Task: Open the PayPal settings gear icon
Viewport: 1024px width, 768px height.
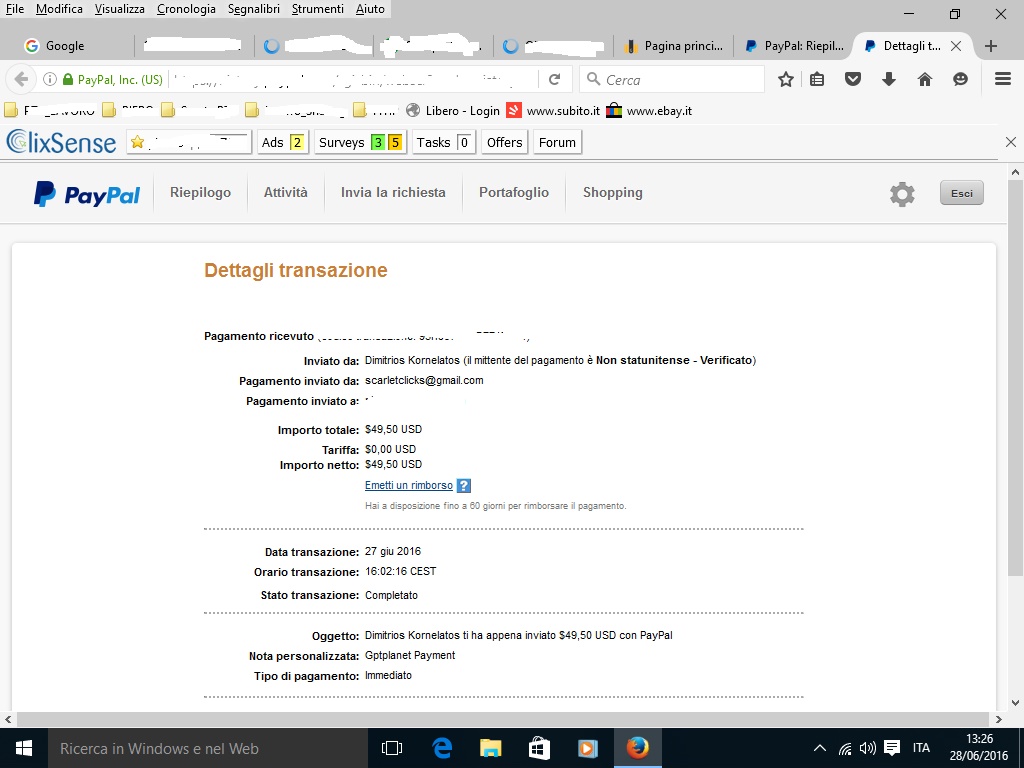Action: [x=902, y=194]
